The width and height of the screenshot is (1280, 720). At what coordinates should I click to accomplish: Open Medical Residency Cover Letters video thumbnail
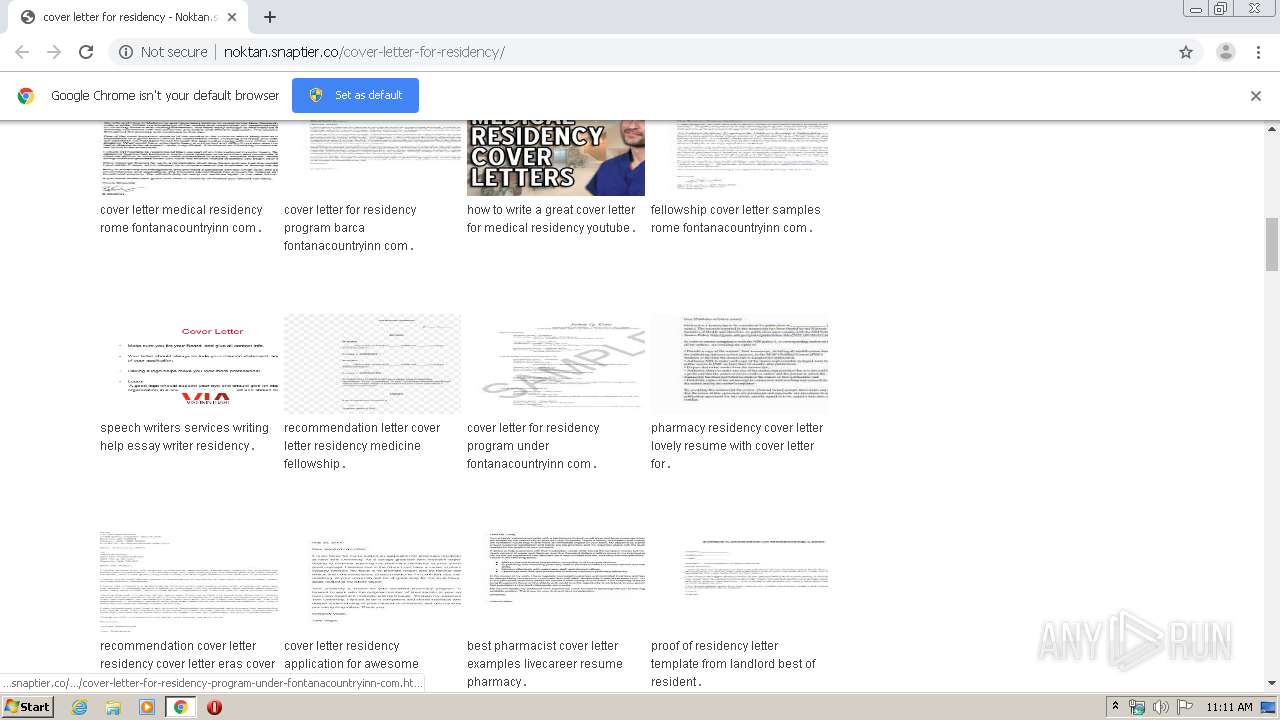556,158
